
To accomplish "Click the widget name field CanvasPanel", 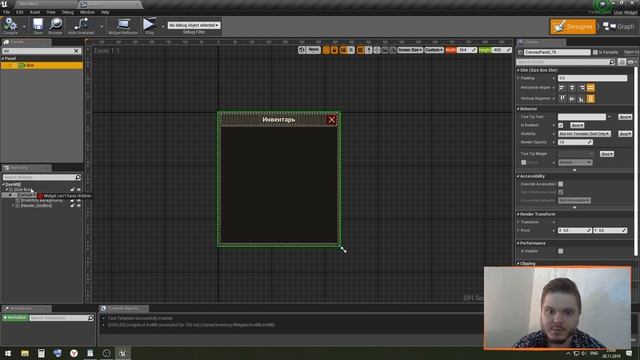I will click(557, 52).
